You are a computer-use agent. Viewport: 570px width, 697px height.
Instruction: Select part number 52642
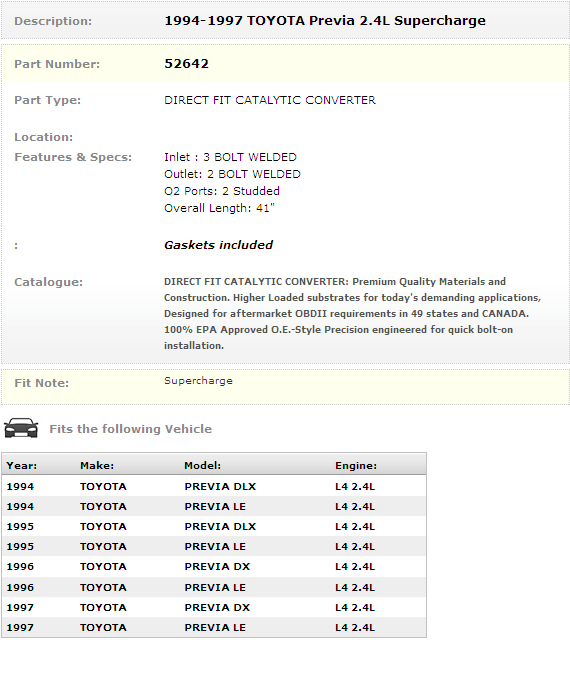[186, 64]
